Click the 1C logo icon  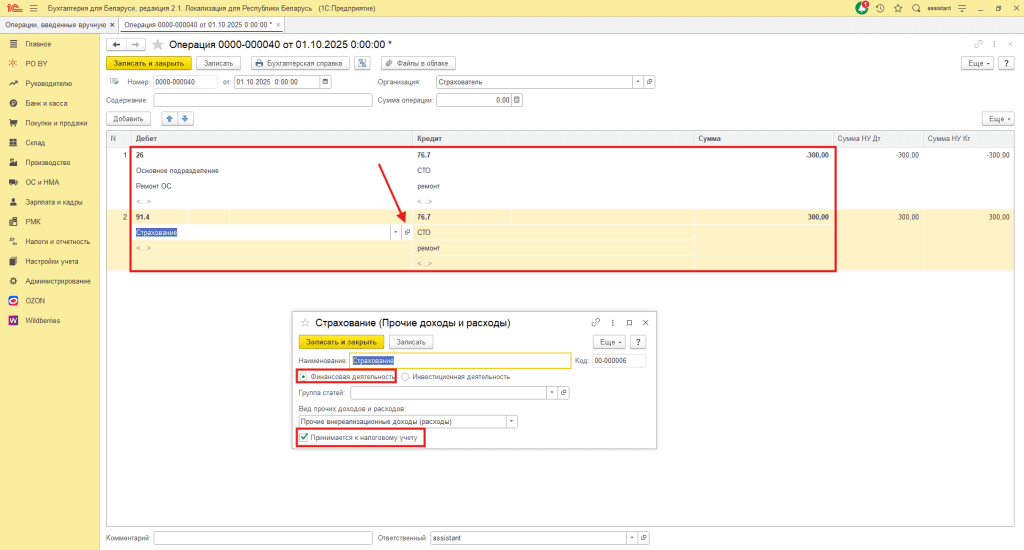tap(14, 8)
